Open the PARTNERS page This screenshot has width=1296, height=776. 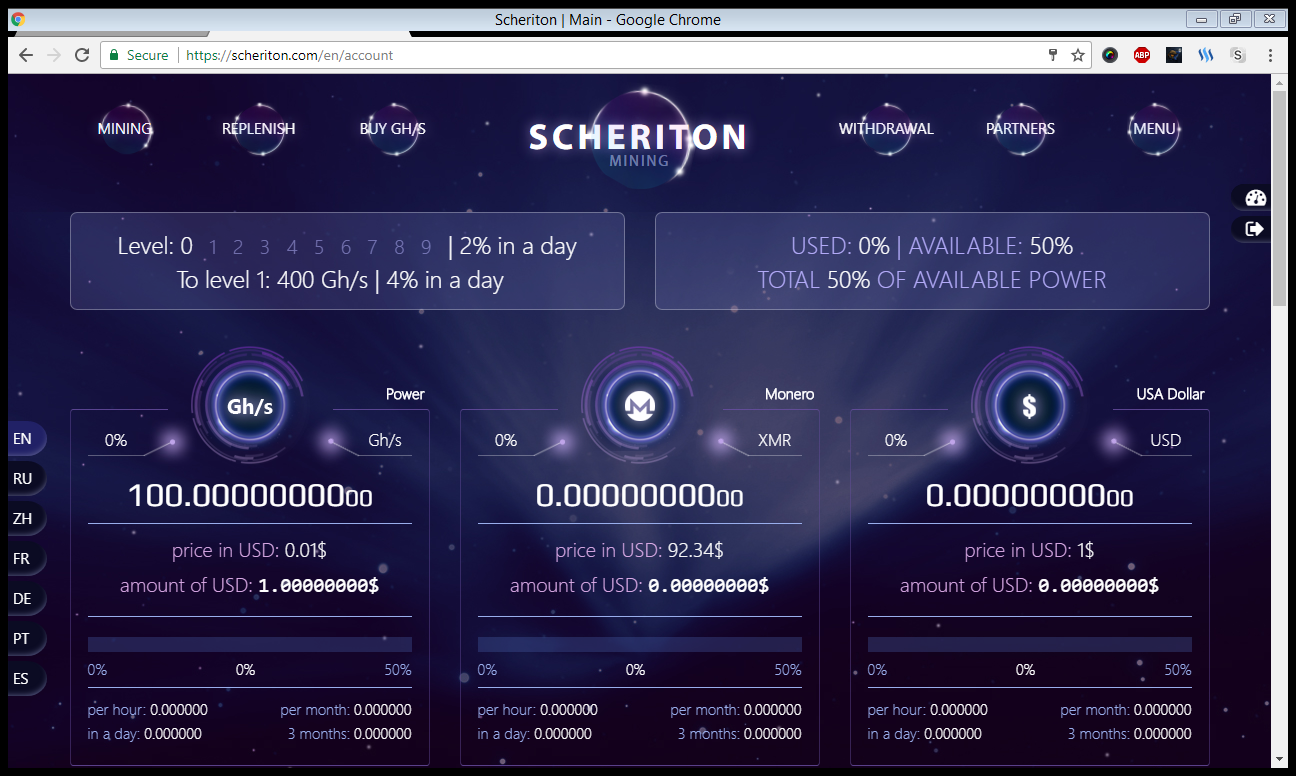pyautogui.click(x=1020, y=129)
